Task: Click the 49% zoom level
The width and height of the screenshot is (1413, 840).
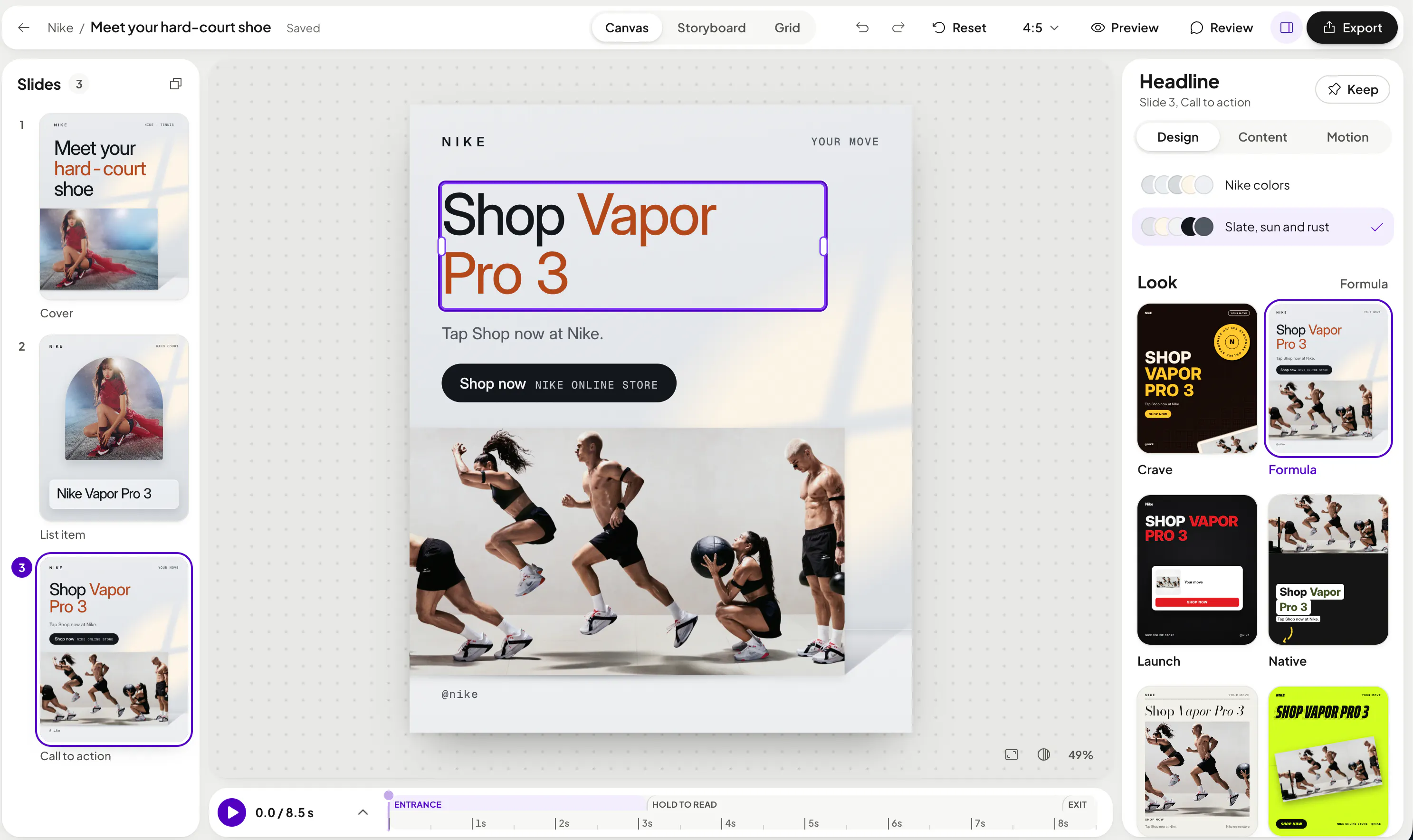Action: [1080, 754]
